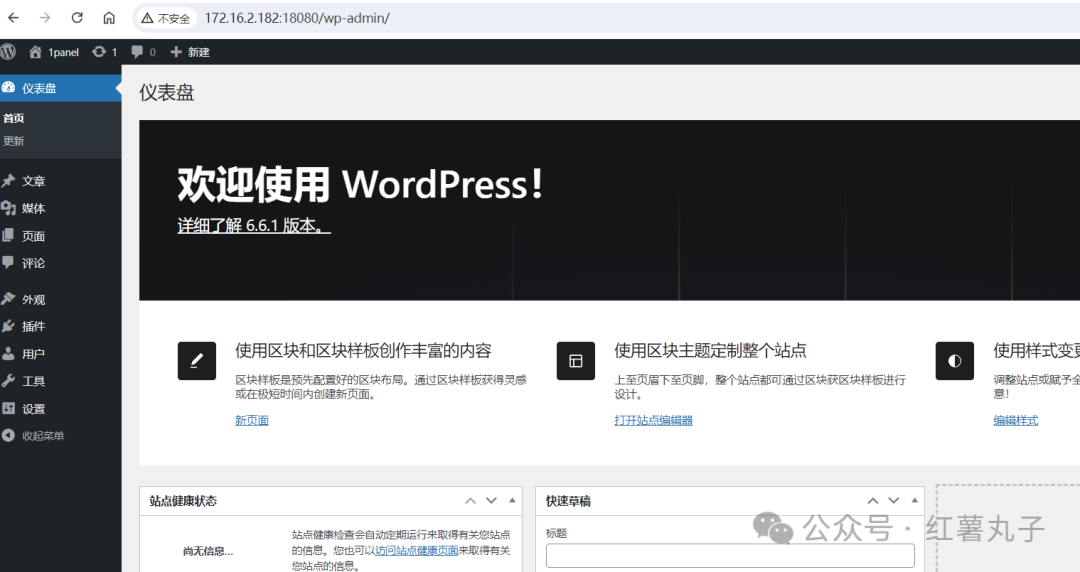The height and width of the screenshot is (572, 1080).
Task: Move 快速草稿 panel up
Action: (x=872, y=500)
